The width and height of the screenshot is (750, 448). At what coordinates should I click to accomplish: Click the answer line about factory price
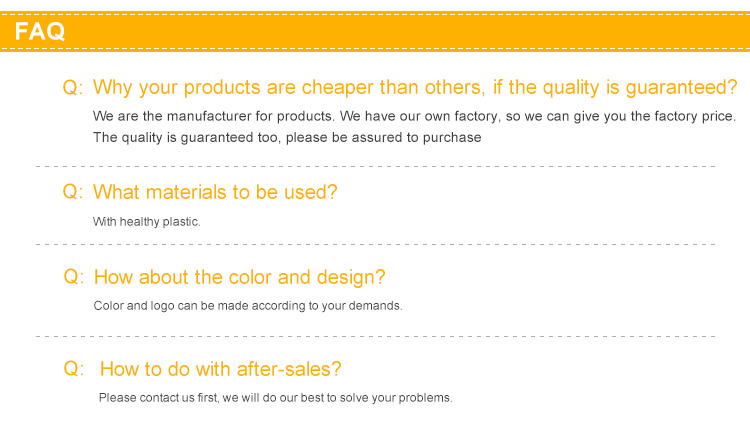[414, 116]
